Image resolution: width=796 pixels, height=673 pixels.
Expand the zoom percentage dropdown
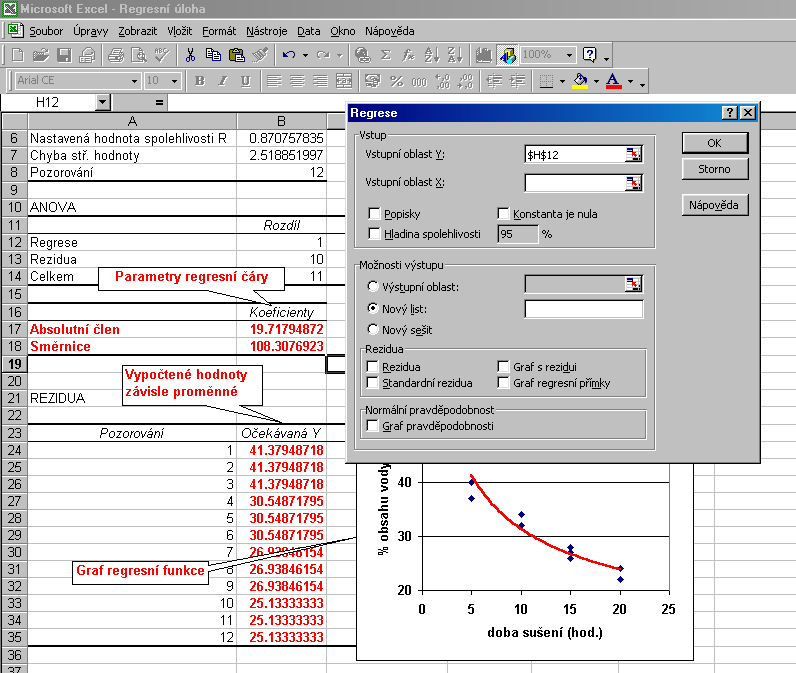click(570, 55)
